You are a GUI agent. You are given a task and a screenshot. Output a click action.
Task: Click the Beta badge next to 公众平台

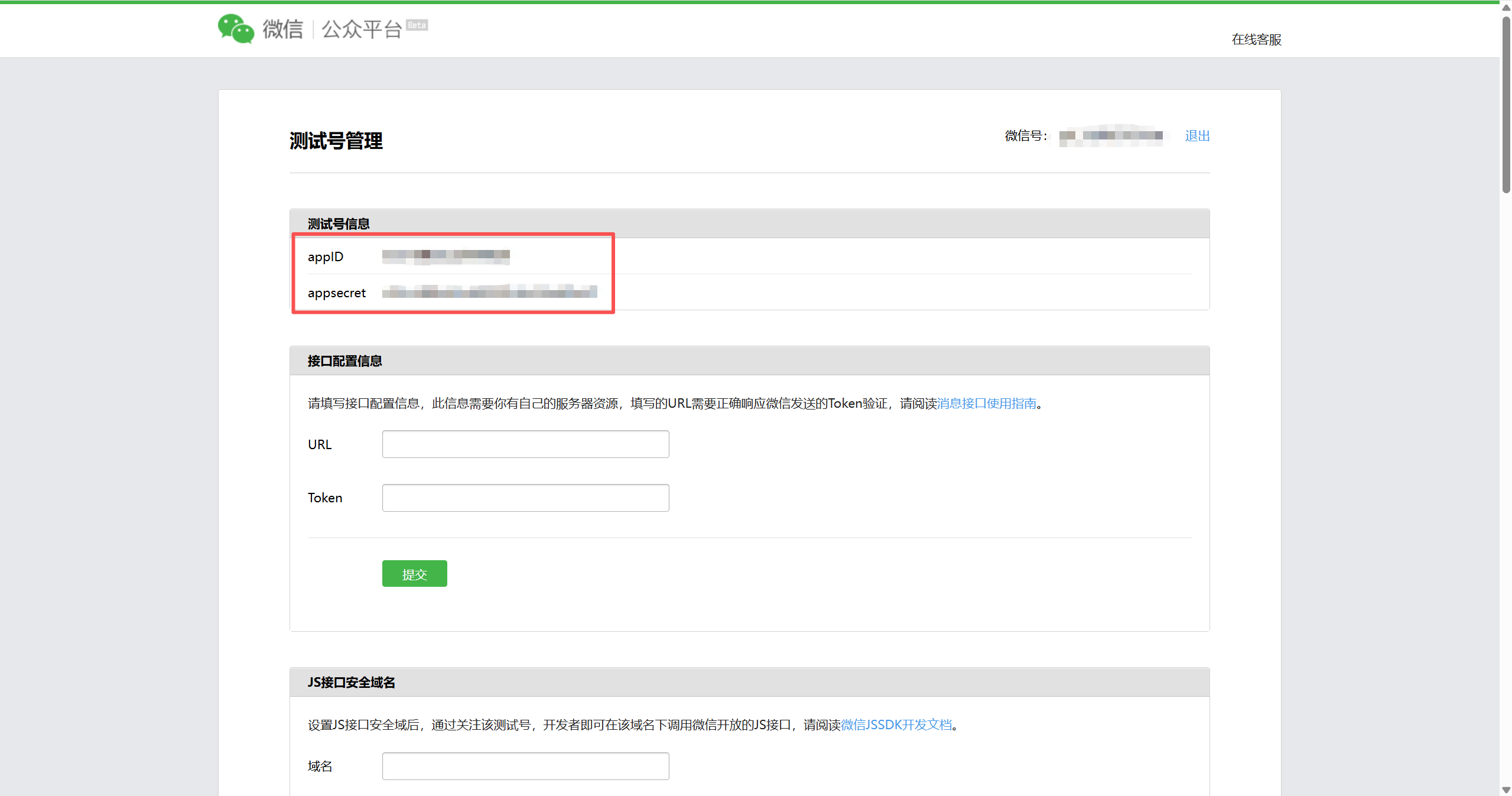click(417, 25)
